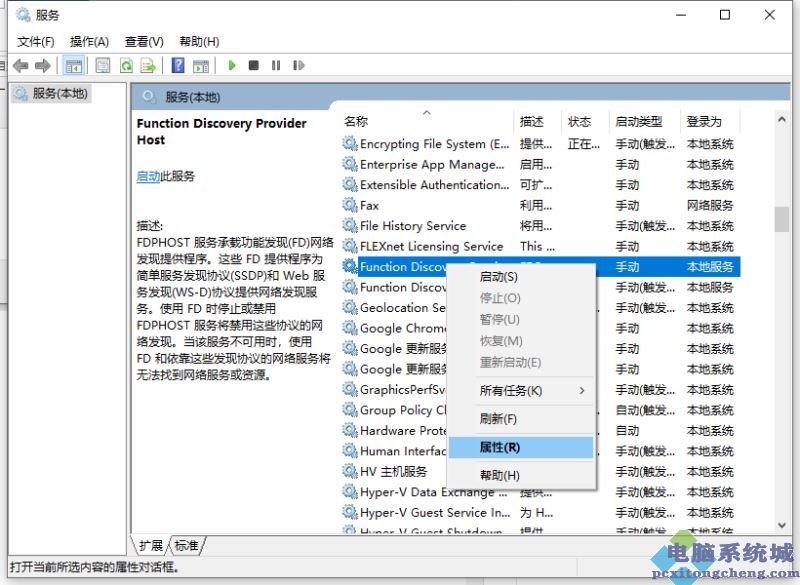
Task: Select the Fax service row
Action: [x=370, y=205]
